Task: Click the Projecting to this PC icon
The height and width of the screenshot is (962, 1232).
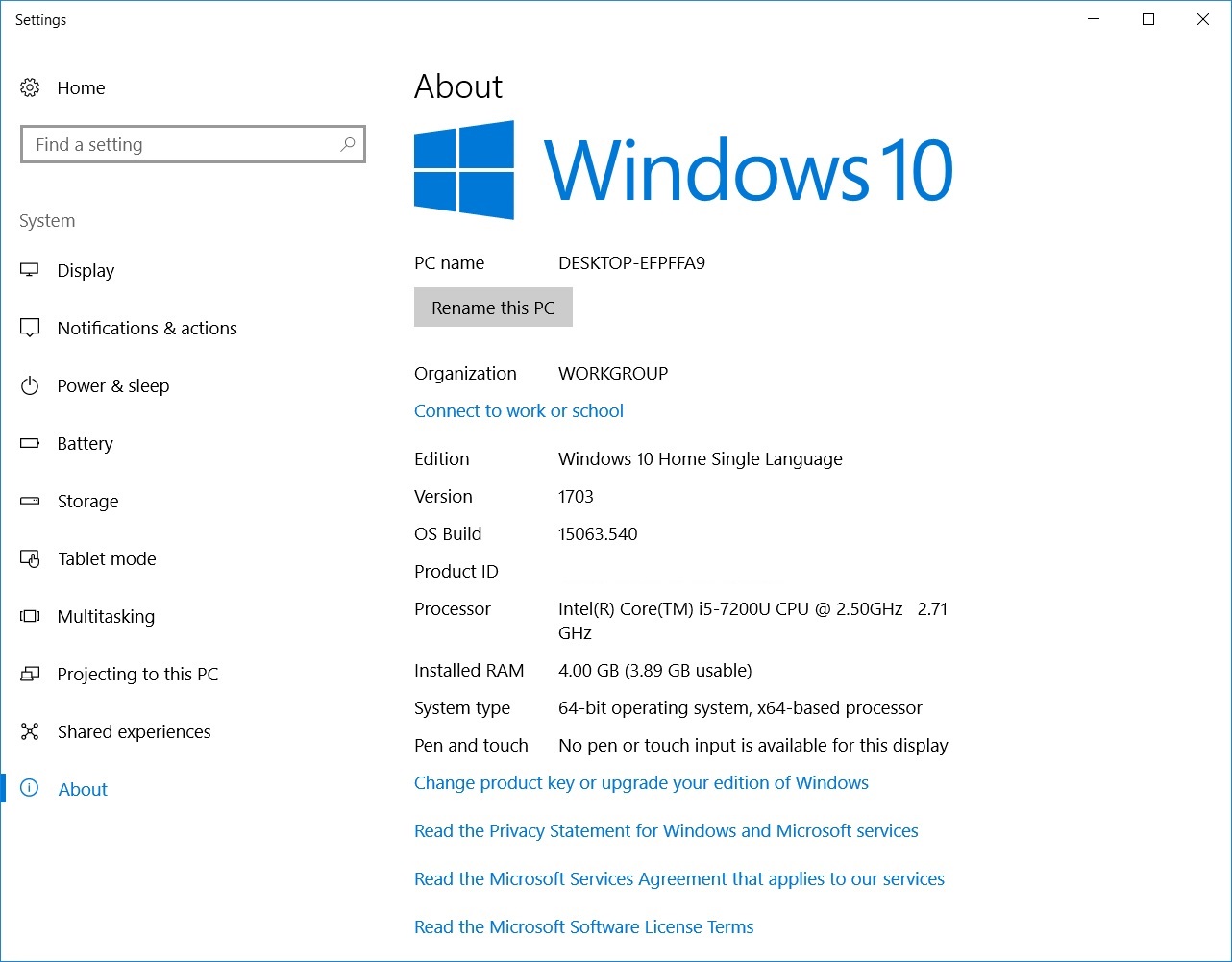Action: (x=30, y=674)
